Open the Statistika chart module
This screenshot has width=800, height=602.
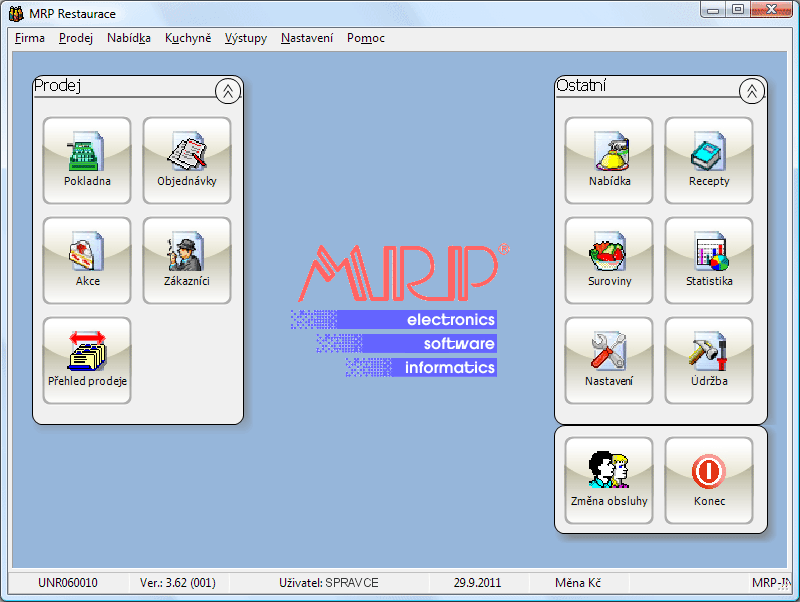709,261
